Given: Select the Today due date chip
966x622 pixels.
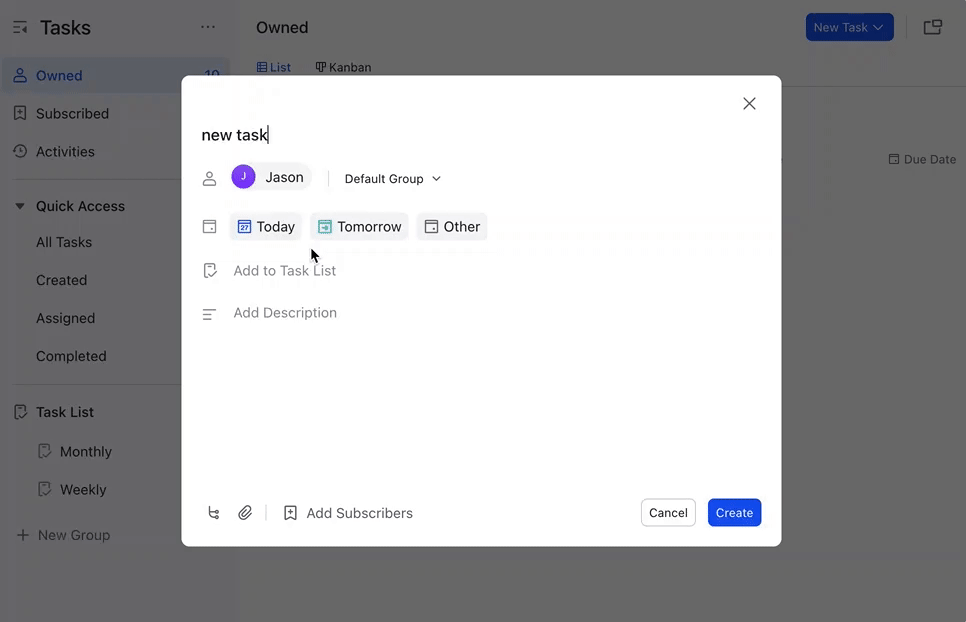Looking at the screenshot, I should [x=265, y=226].
